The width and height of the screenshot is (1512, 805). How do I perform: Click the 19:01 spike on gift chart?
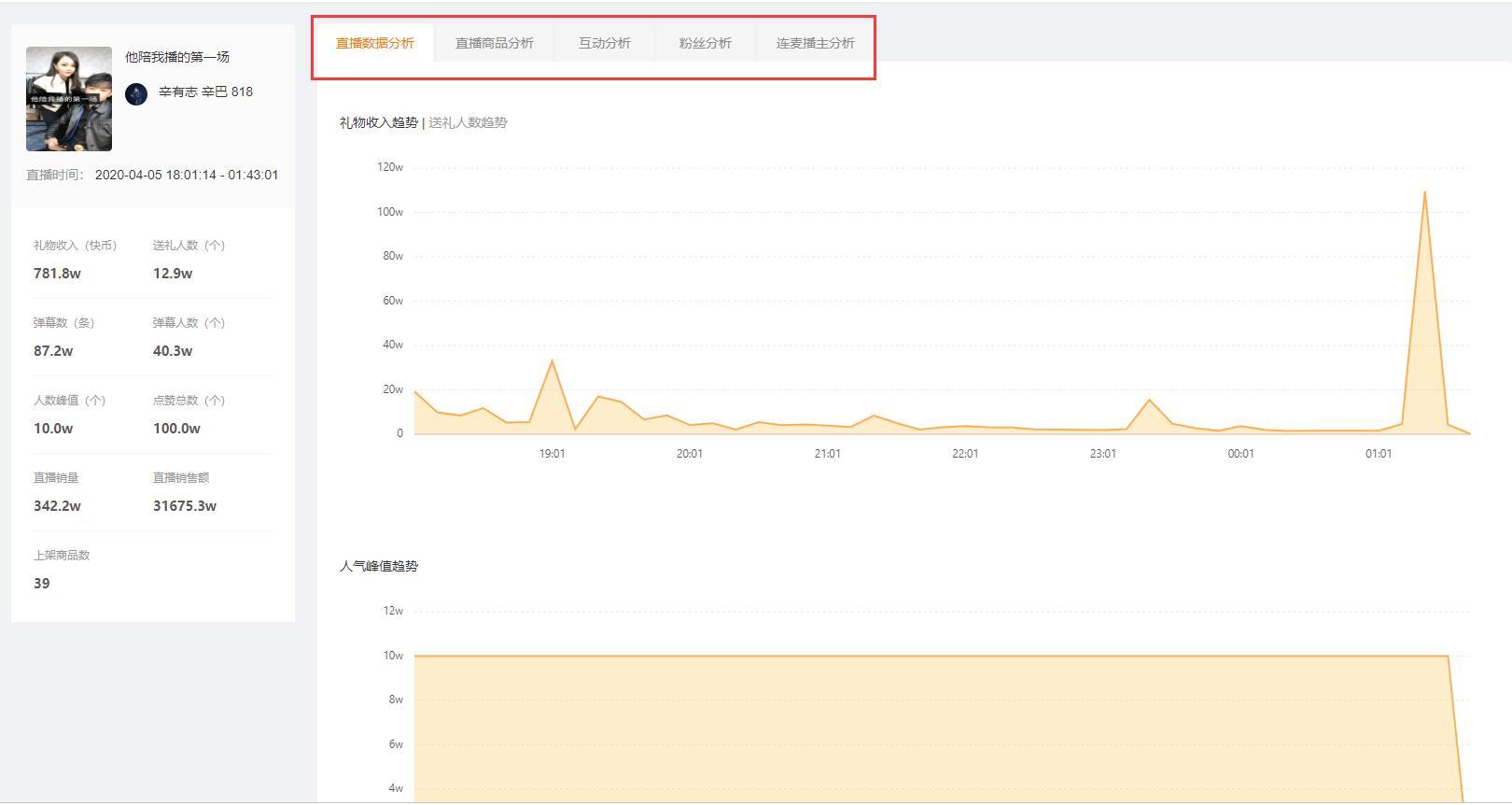point(553,360)
